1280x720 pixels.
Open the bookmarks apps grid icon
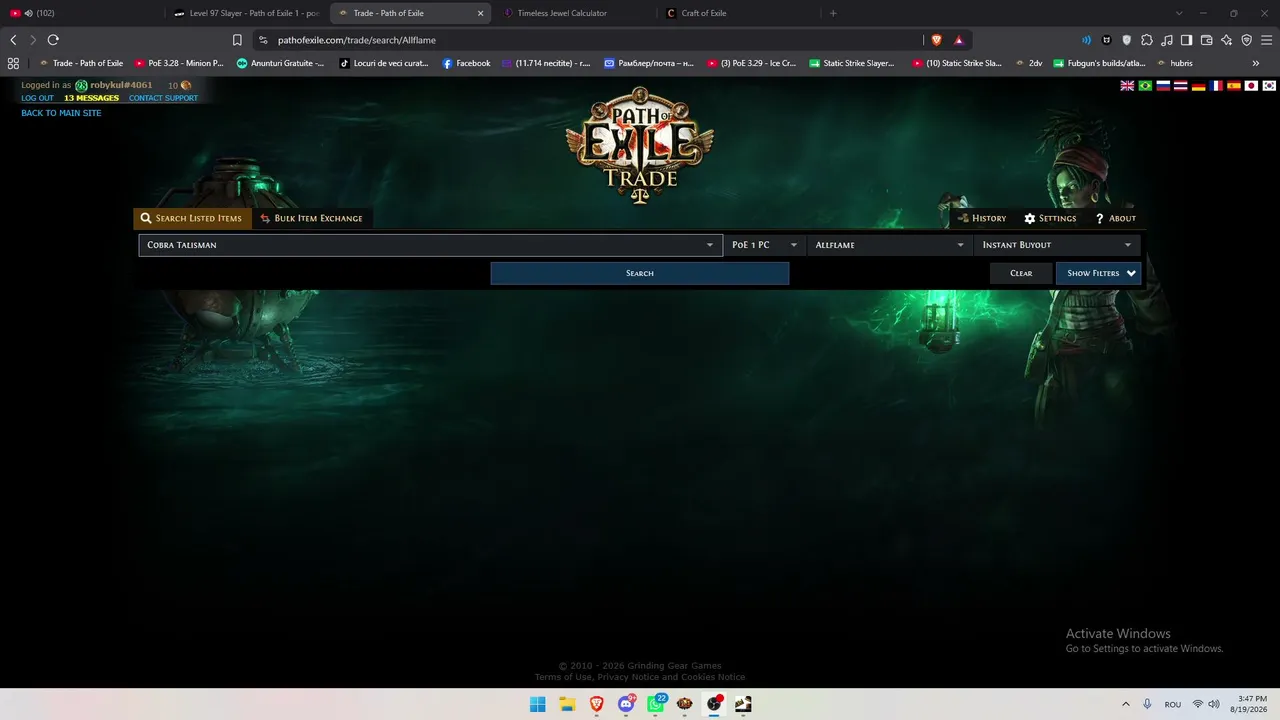click(x=13, y=63)
